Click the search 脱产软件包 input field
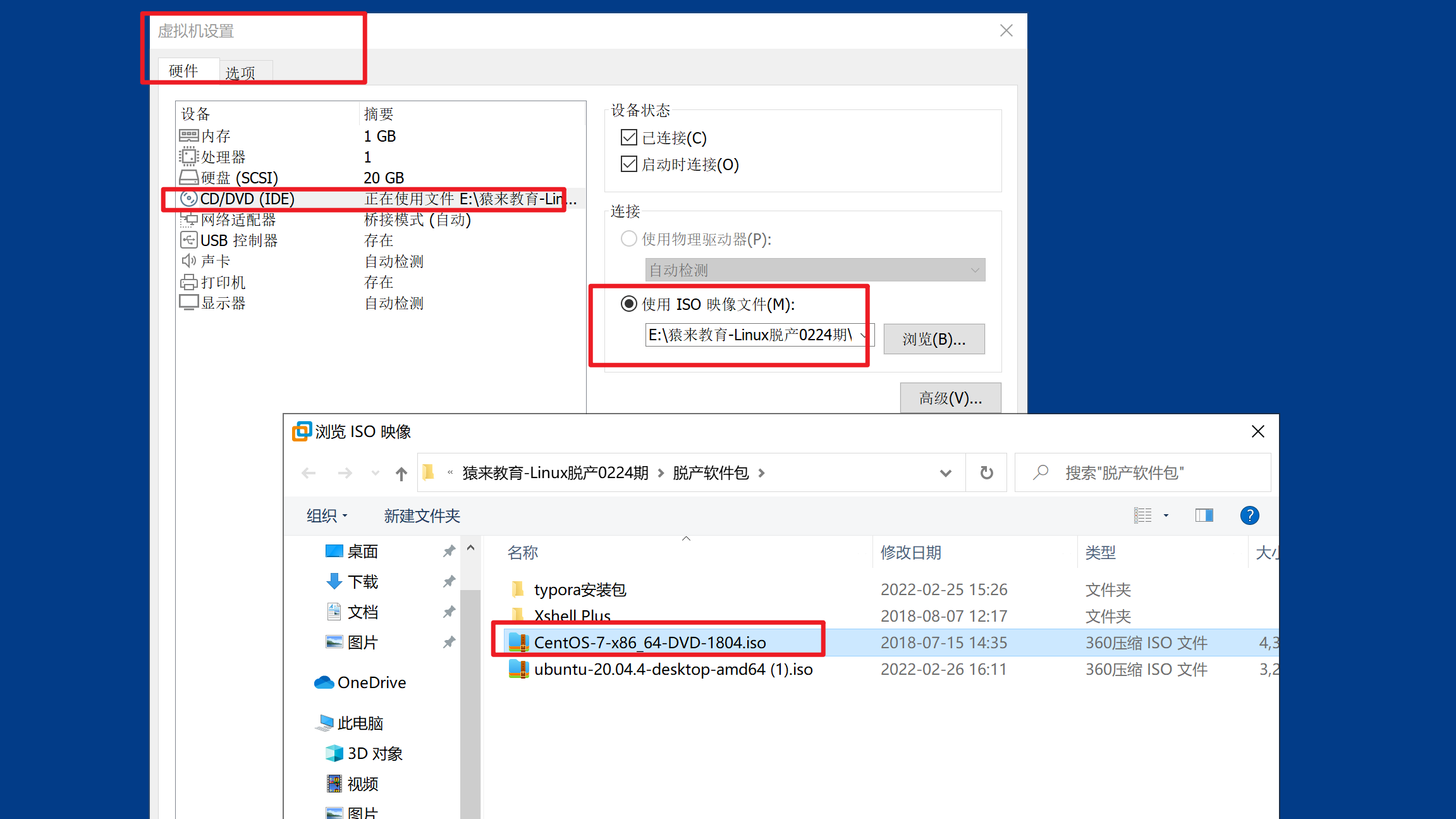The height and width of the screenshot is (819, 1456). pyautogui.click(x=1142, y=472)
